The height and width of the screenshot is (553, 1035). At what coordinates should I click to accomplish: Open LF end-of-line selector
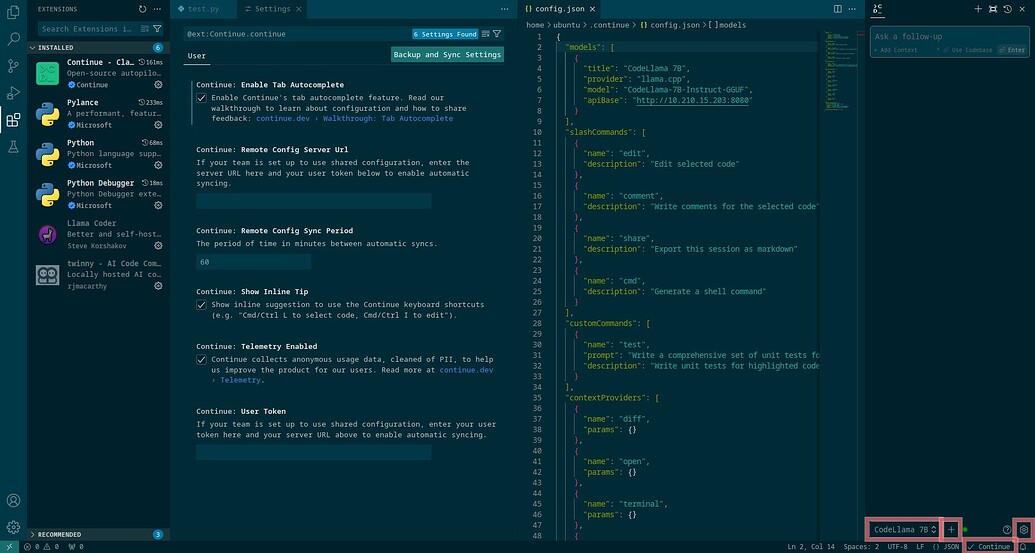tap(920, 546)
